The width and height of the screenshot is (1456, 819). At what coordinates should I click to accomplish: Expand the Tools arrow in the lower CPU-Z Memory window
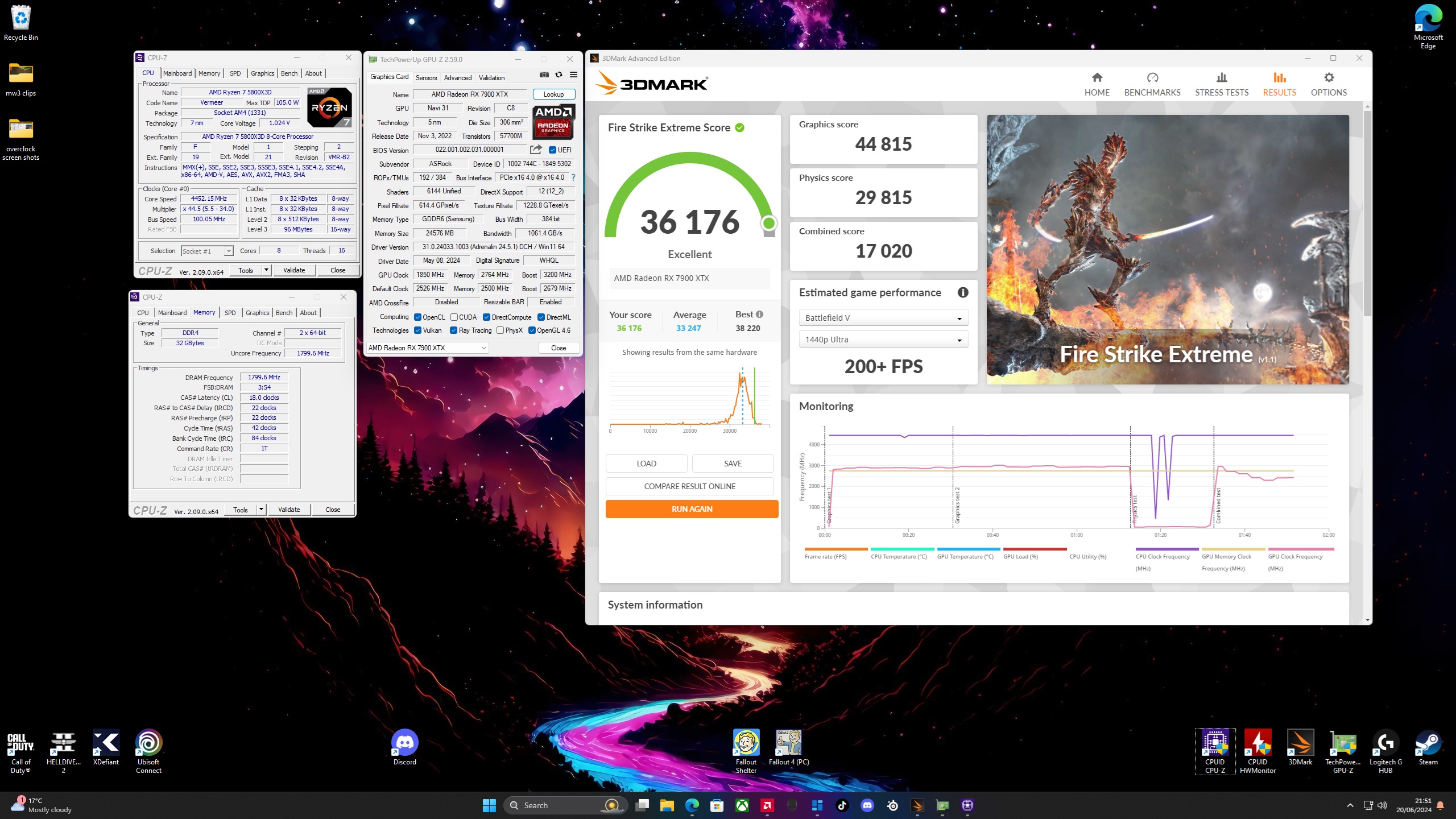click(x=261, y=510)
